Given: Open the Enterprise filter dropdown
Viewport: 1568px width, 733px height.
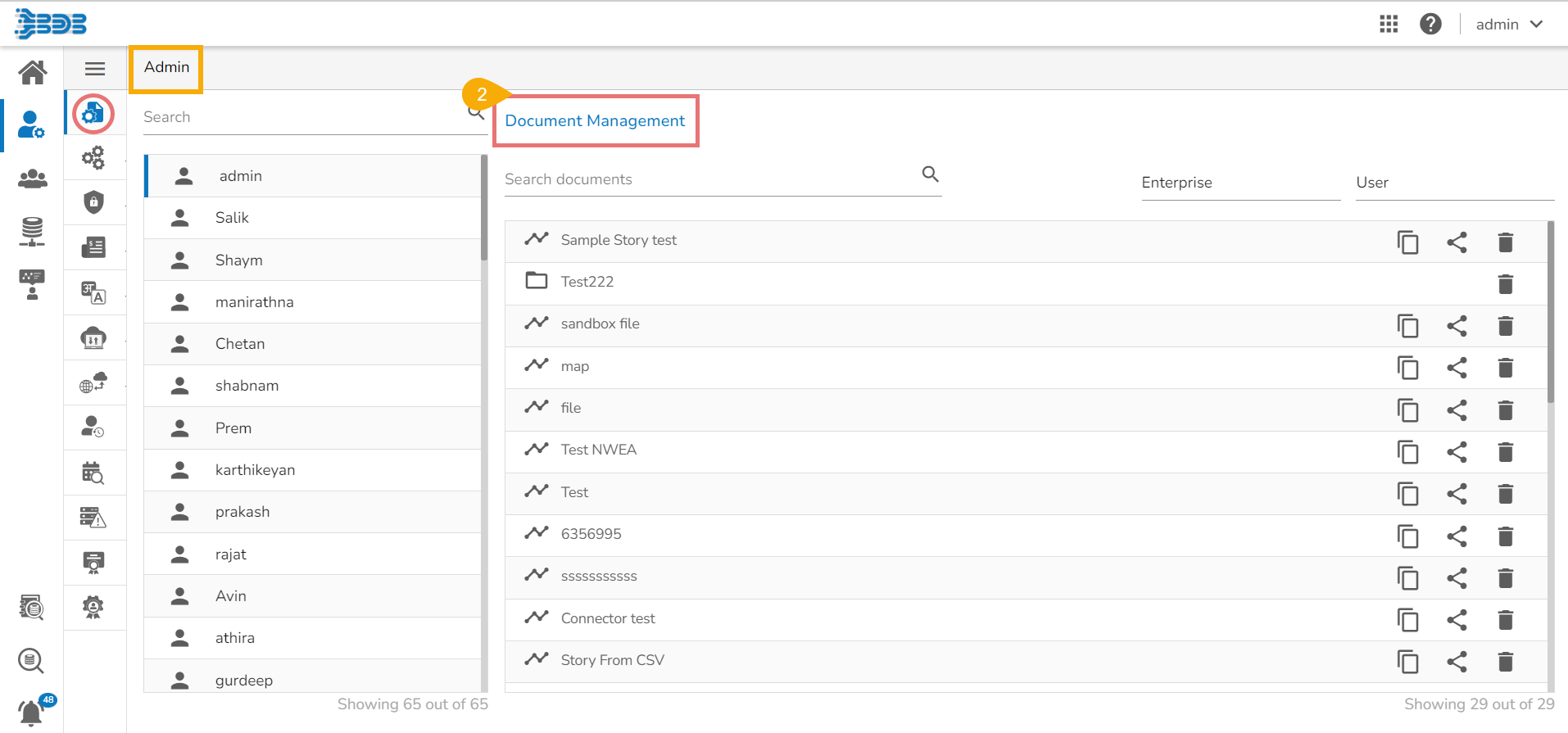Looking at the screenshot, I should click(1240, 183).
